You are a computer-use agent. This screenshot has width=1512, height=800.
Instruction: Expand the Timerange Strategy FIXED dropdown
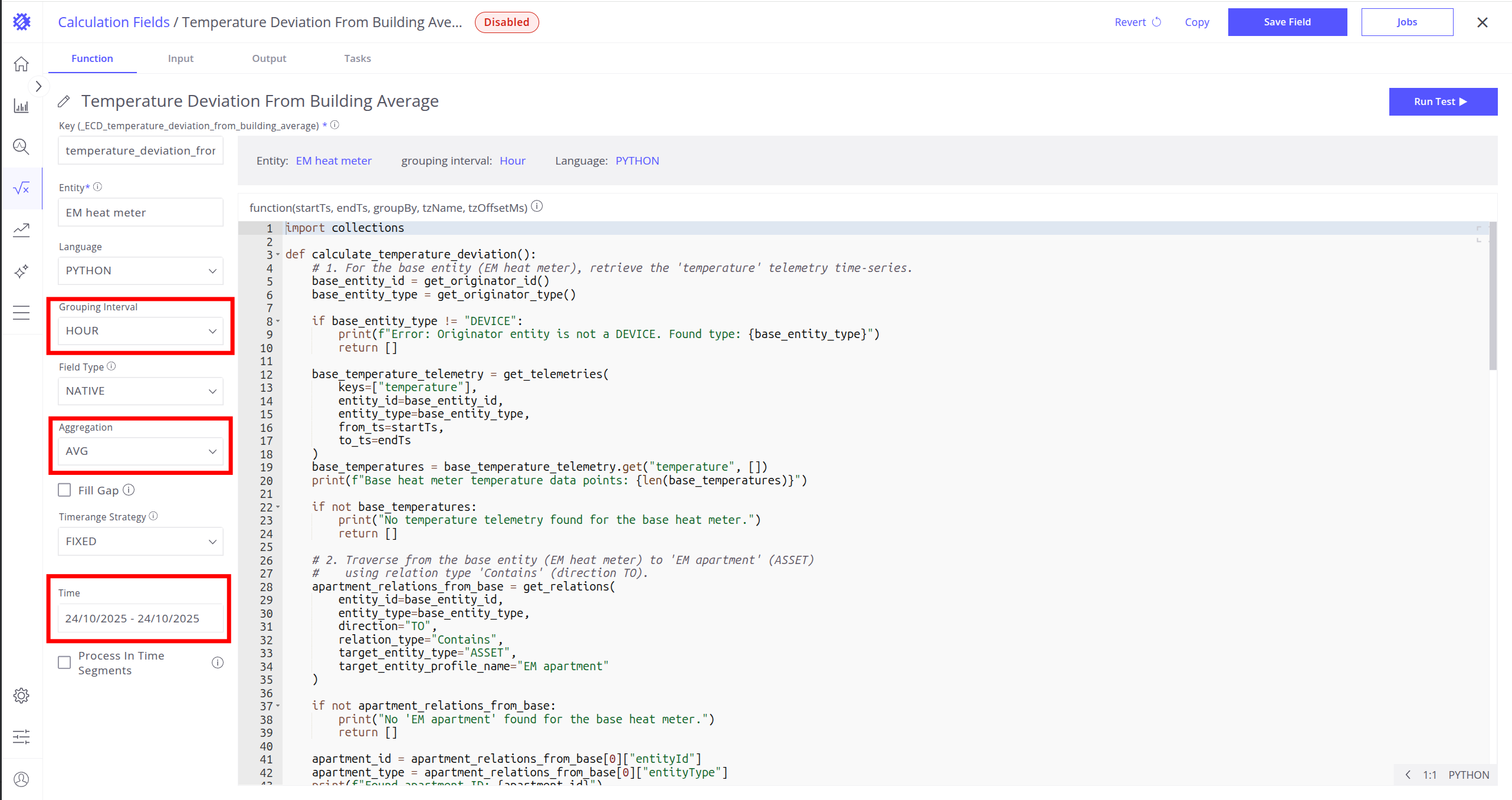[x=140, y=542]
